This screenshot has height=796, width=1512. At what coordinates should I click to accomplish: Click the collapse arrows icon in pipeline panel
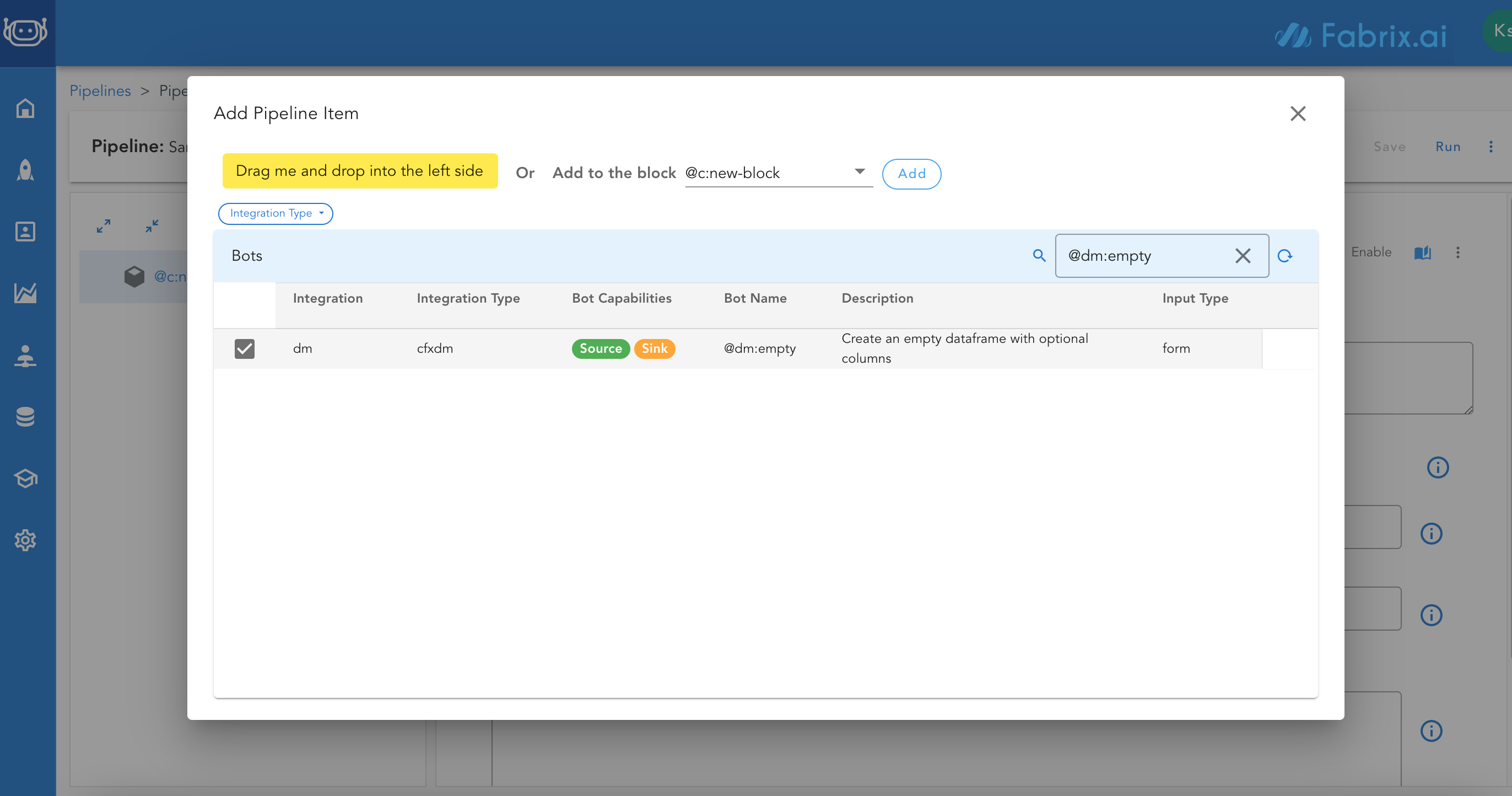click(x=152, y=226)
